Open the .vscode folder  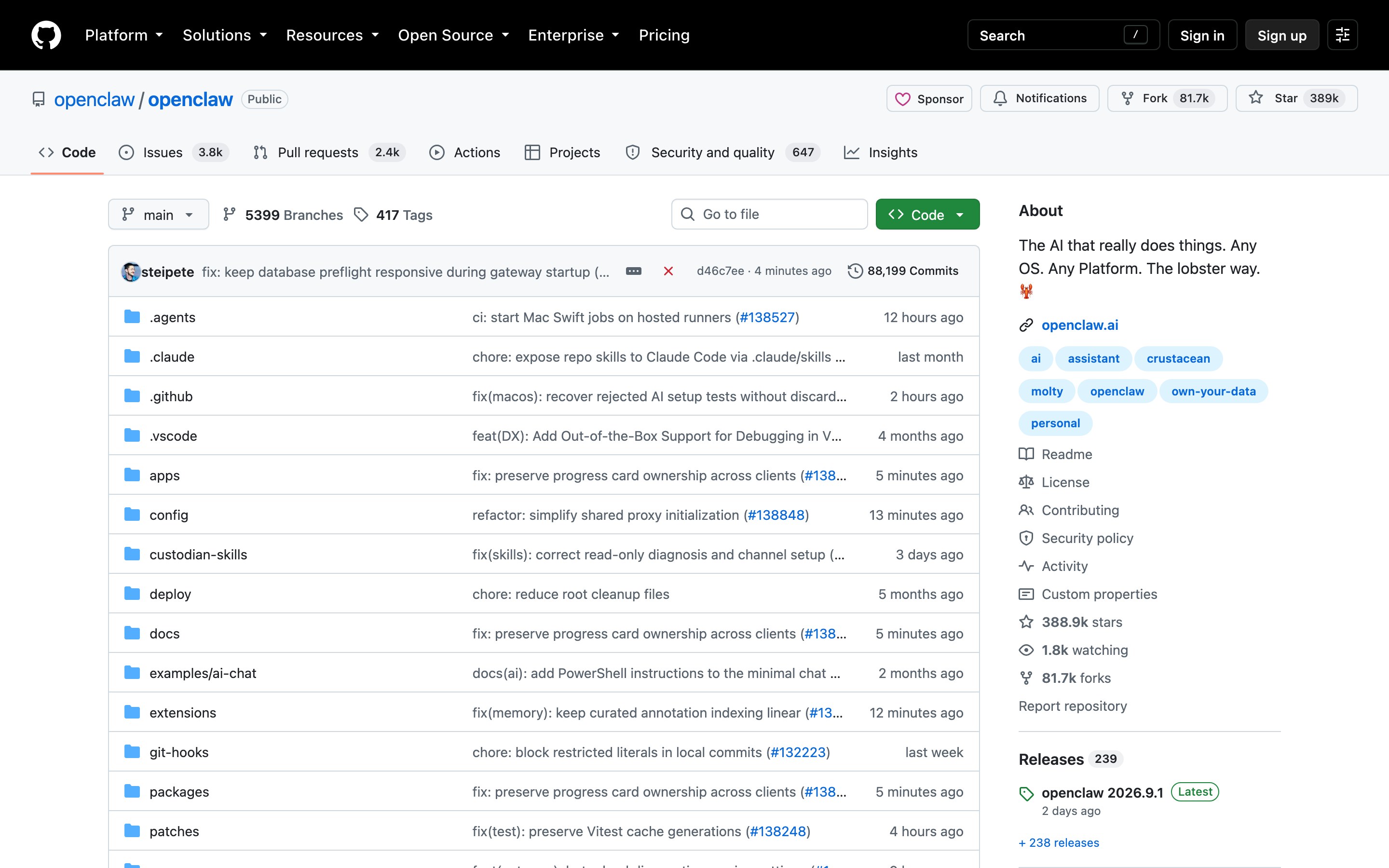click(x=173, y=436)
